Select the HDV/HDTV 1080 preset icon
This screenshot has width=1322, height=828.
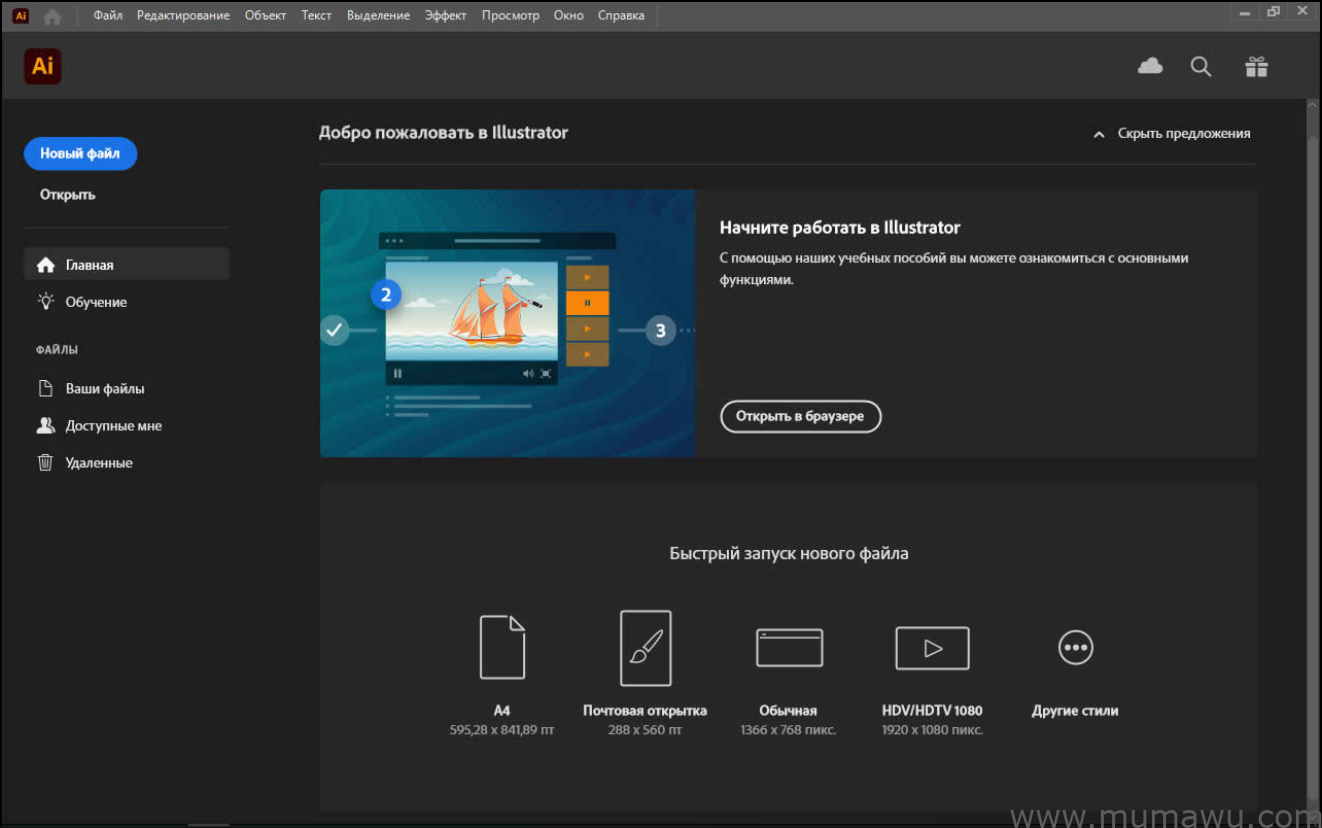click(932, 648)
